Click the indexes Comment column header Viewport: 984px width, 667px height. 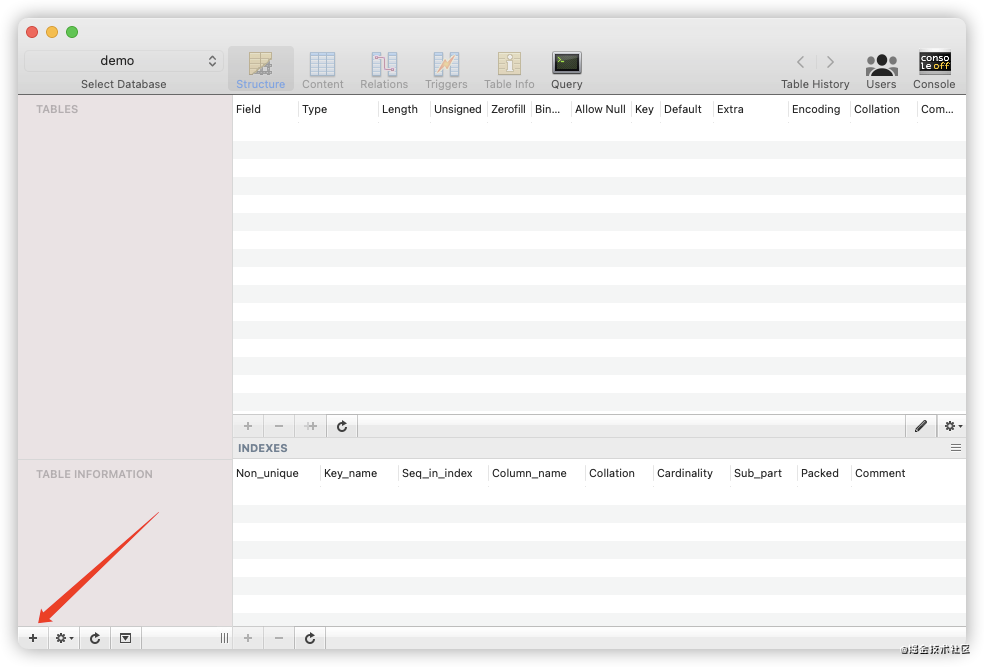coord(909,473)
